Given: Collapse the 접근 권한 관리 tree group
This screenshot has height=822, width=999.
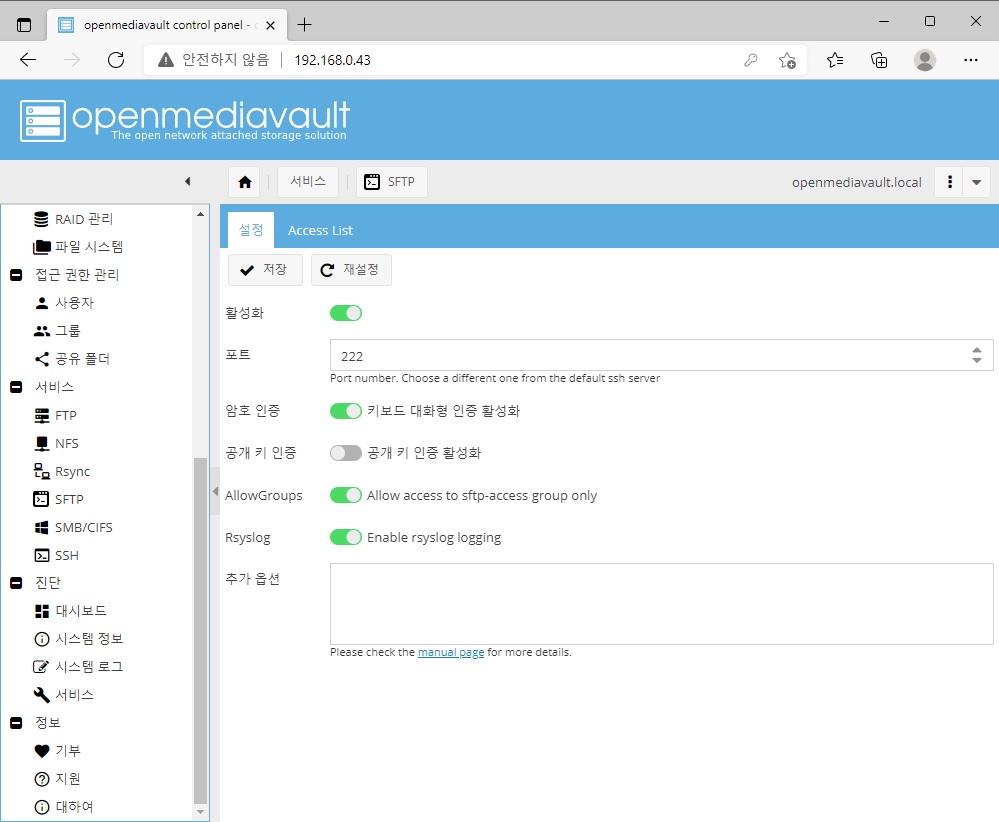Looking at the screenshot, I should pos(17,275).
